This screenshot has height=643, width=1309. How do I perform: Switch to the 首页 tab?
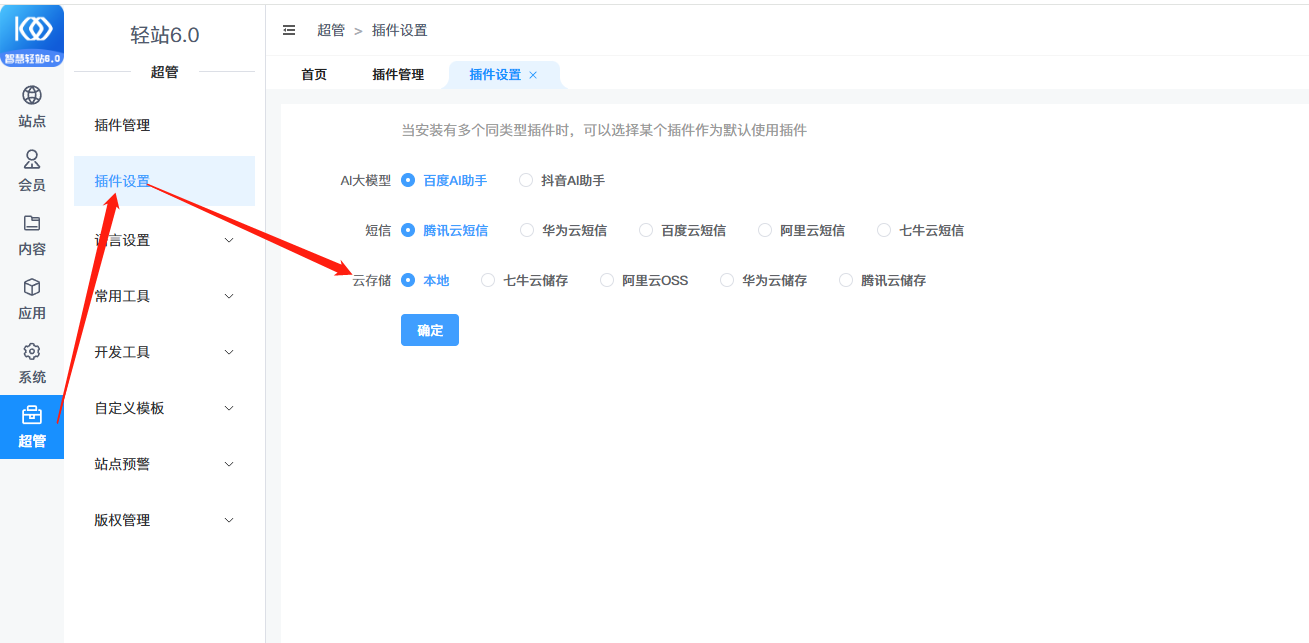click(x=314, y=75)
